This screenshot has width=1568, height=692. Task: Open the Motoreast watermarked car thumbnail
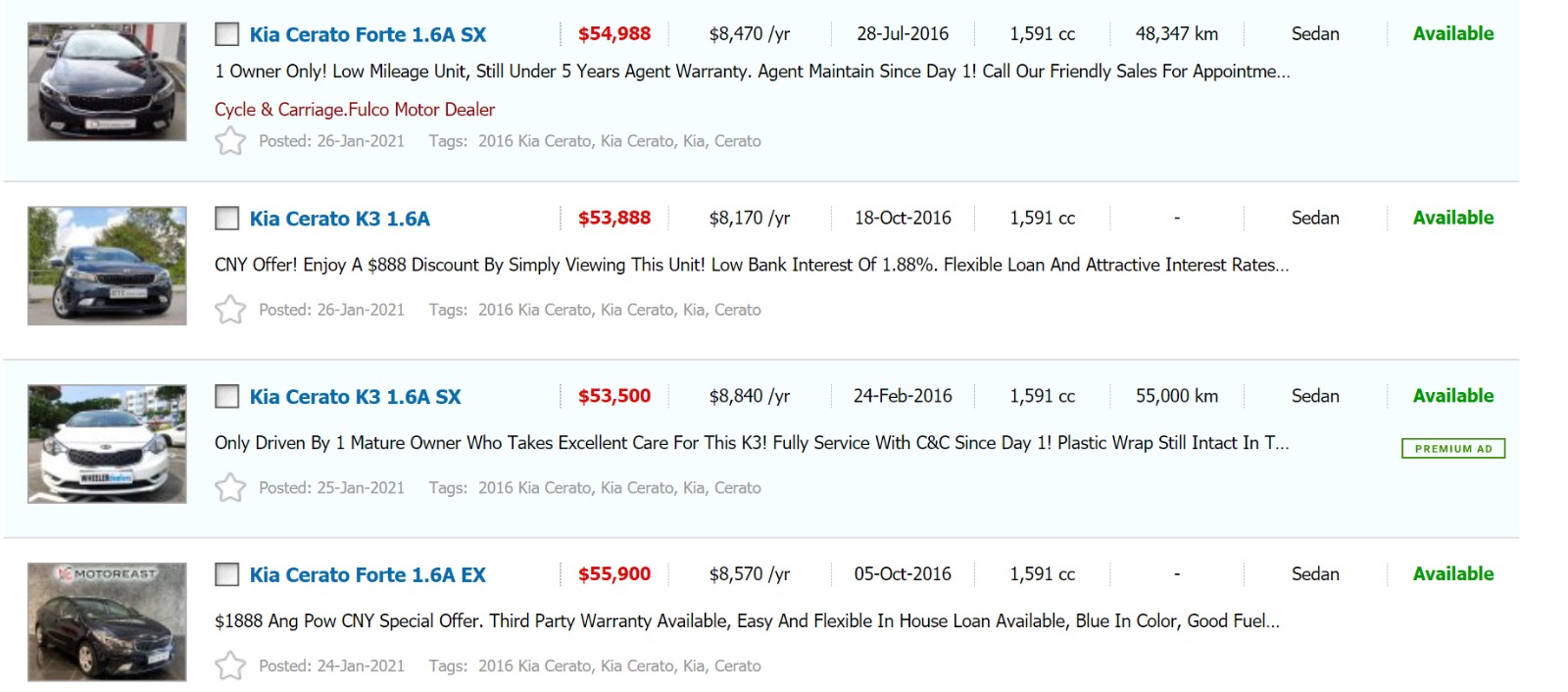(107, 622)
